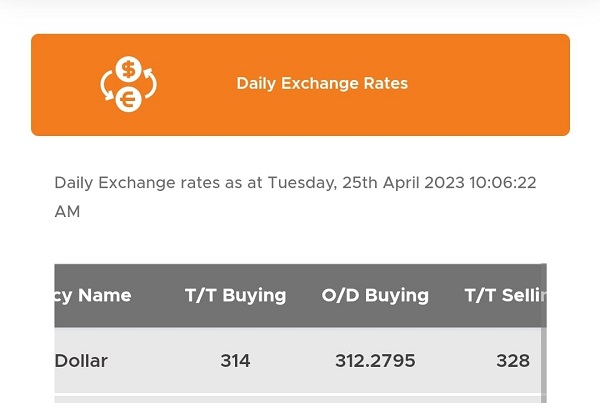Viewport: 600px width, 403px height.
Task: Click the dollar coin symbol
Action: [129, 69]
